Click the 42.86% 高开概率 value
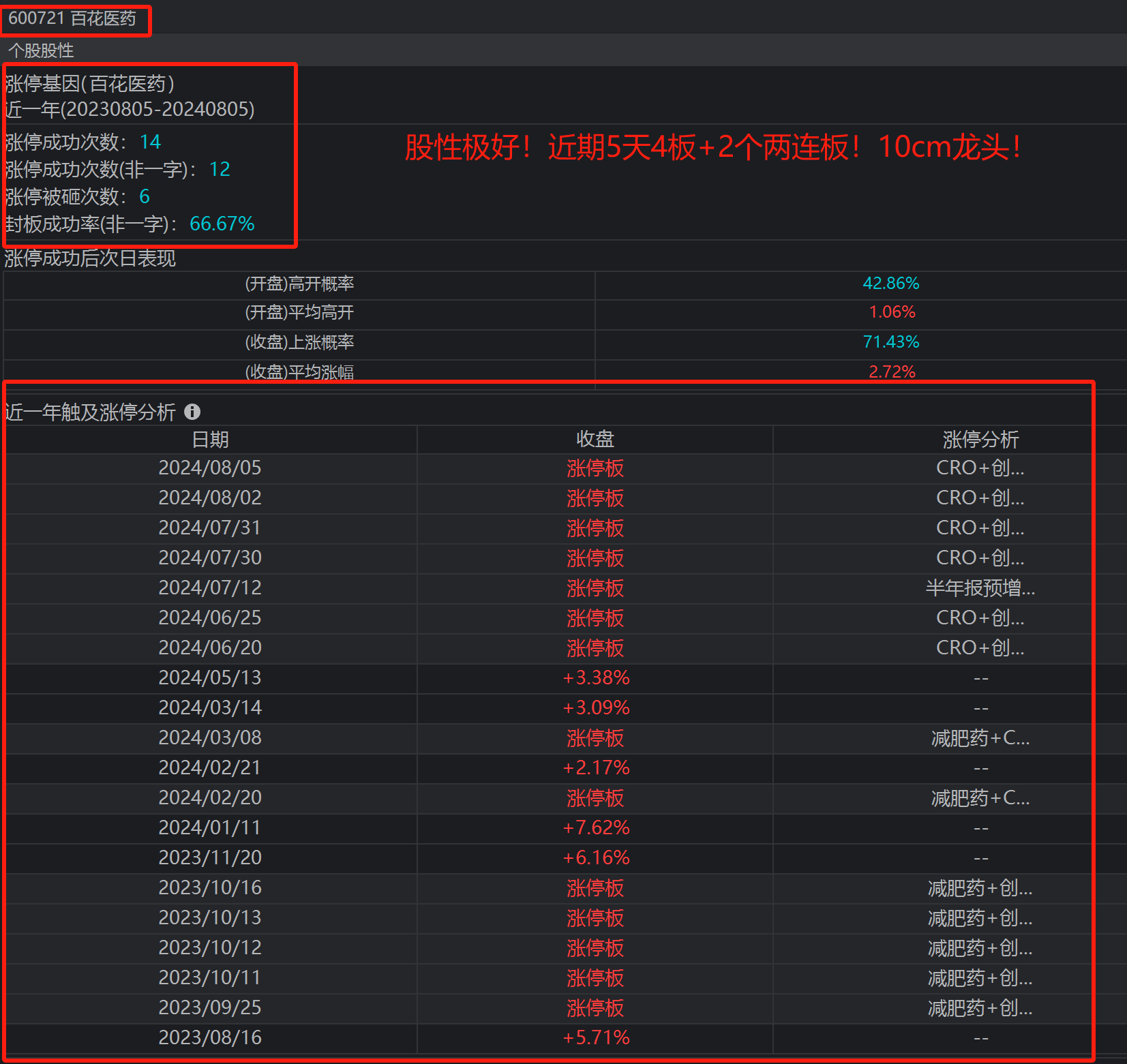This screenshot has height=1064, width=1127. point(891,283)
